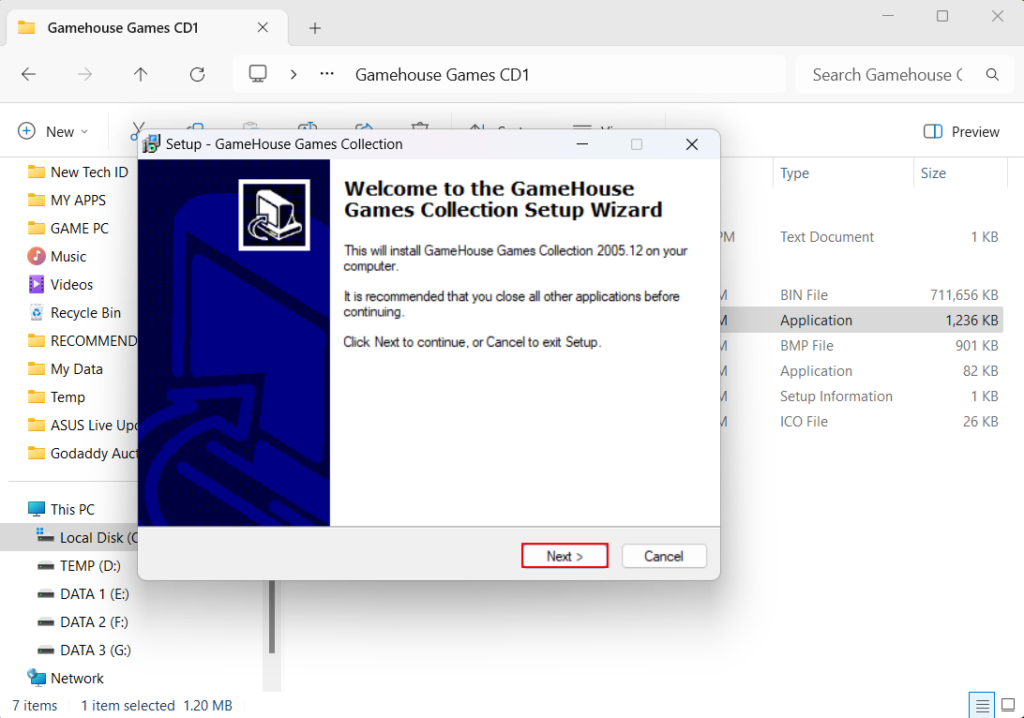Click the Back navigation arrow

pyautogui.click(x=28, y=74)
